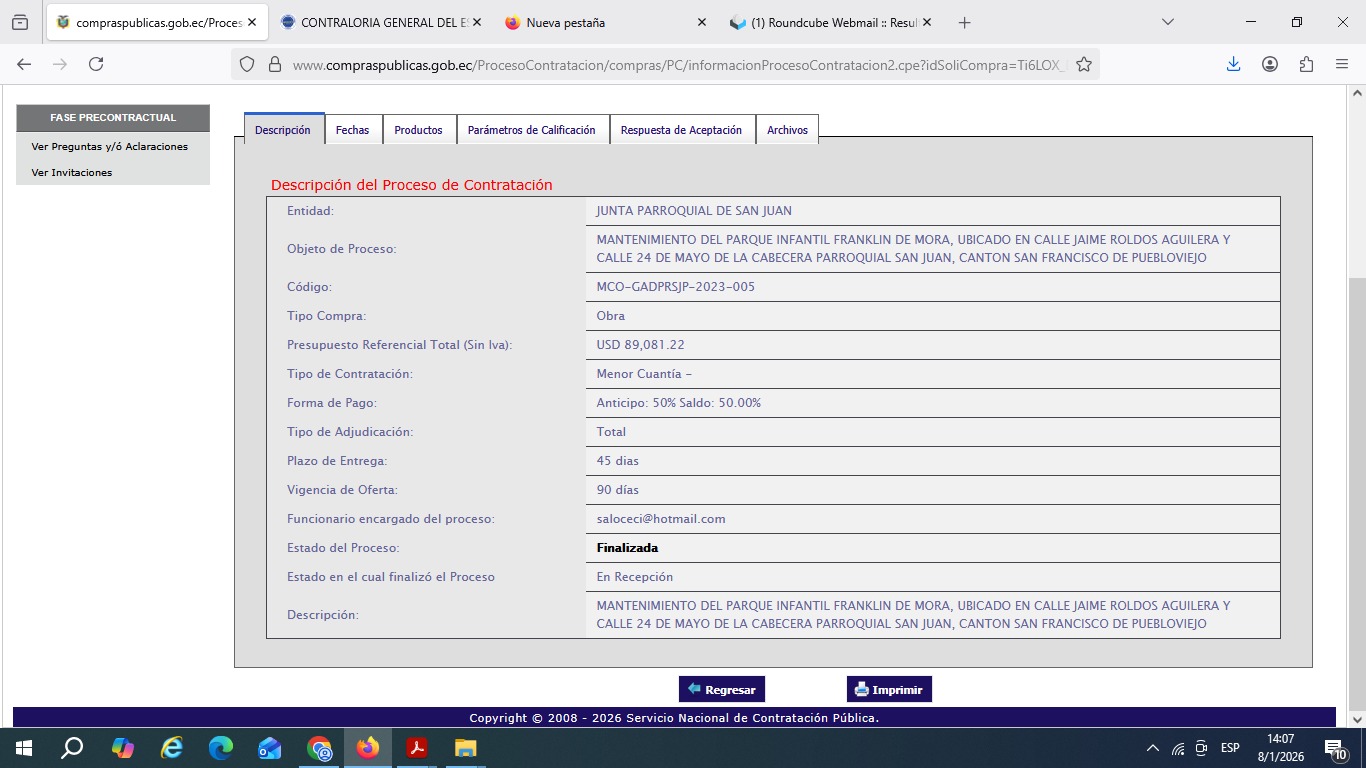The height and width of the screenshot is (768, 1366).
Task: Close the Roundcube Webmail tab
Action: [928, 22]
